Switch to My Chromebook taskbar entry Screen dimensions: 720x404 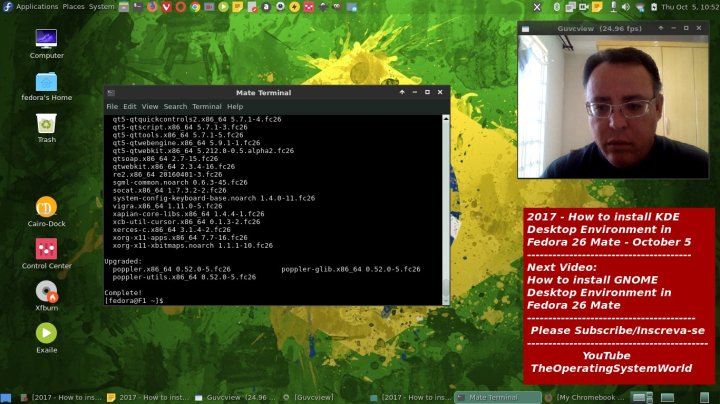point(585,398)
